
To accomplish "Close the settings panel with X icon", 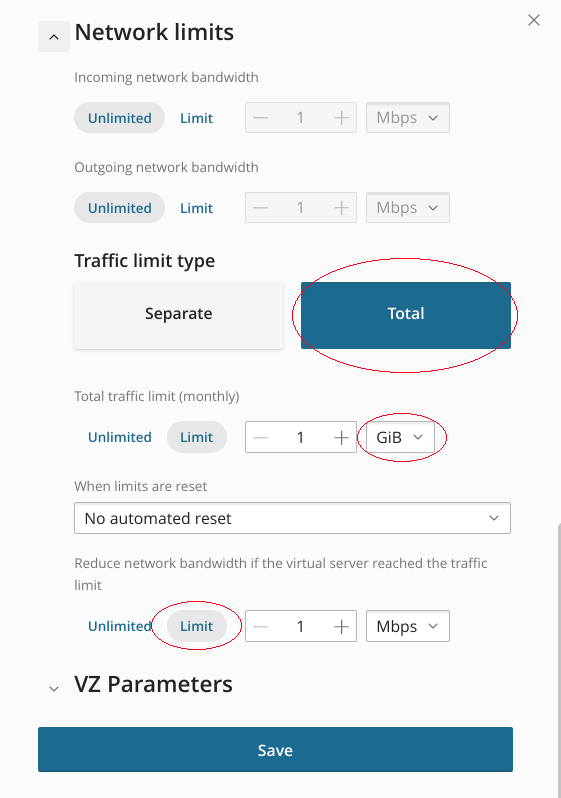I will pyautogui.click(x=534, y=20).
